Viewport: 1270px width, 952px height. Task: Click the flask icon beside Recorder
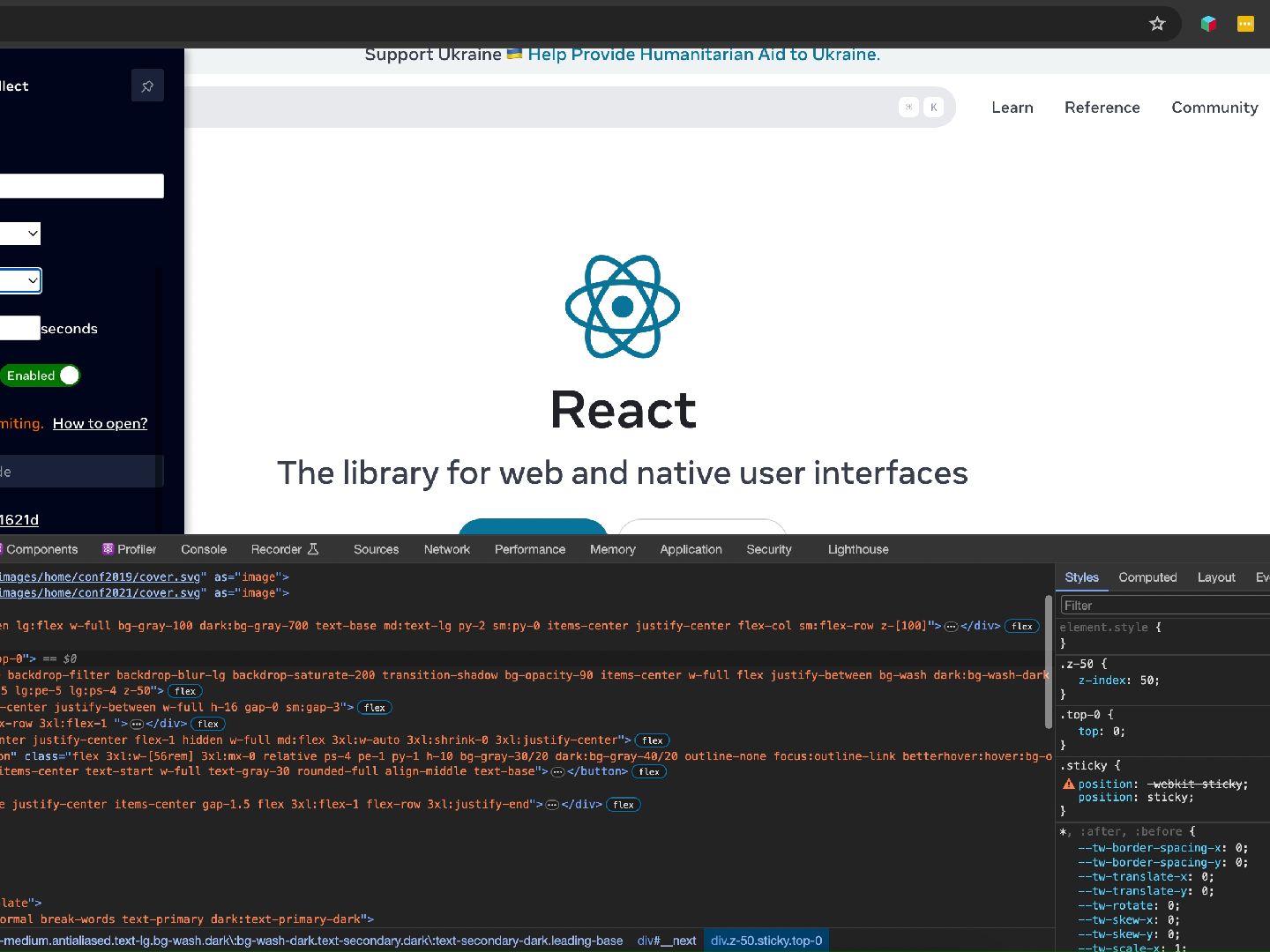(313, 549)
